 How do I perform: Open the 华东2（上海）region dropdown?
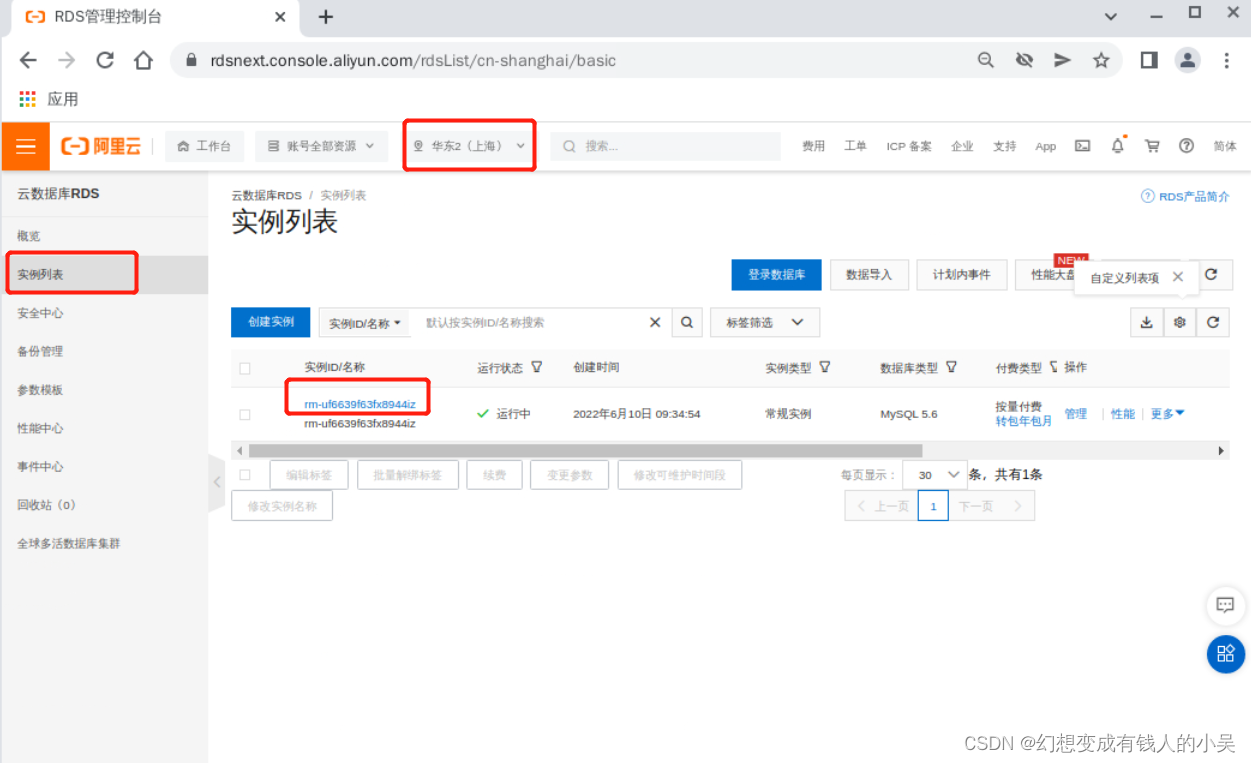tap(469, 145)
